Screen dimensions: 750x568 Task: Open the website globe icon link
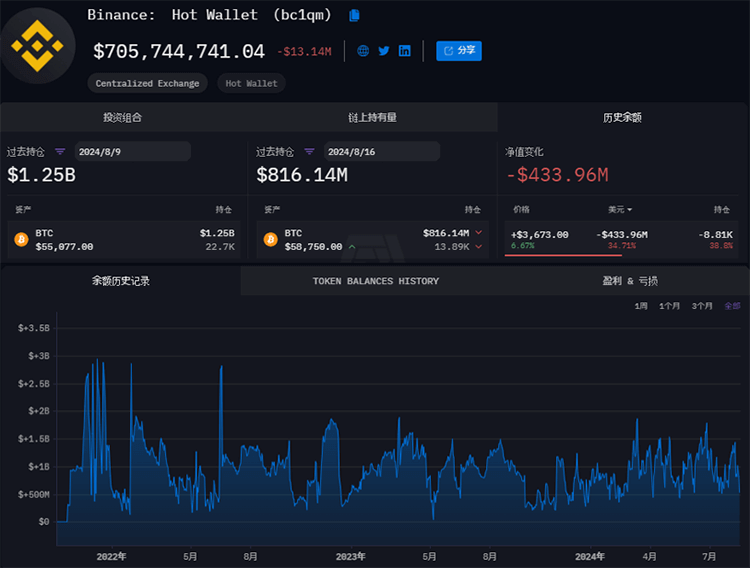click(363, 51)
